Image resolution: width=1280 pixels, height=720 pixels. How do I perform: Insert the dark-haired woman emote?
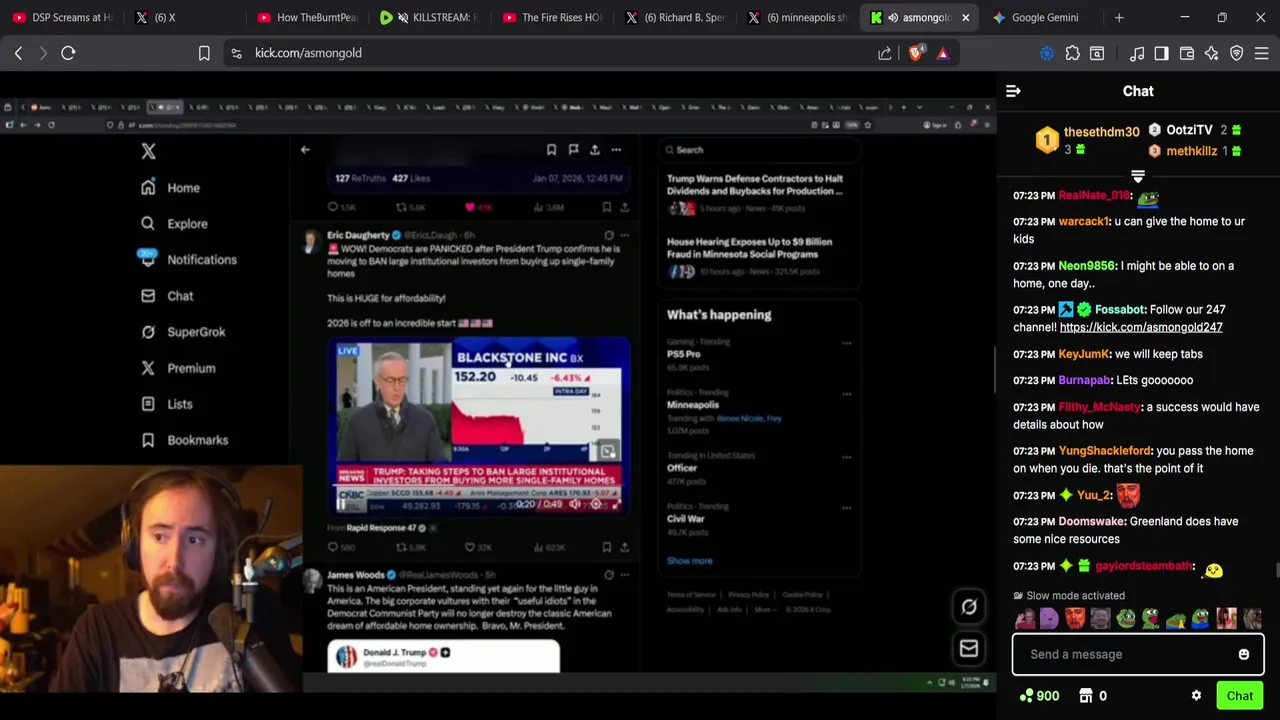click(1226, 619)
